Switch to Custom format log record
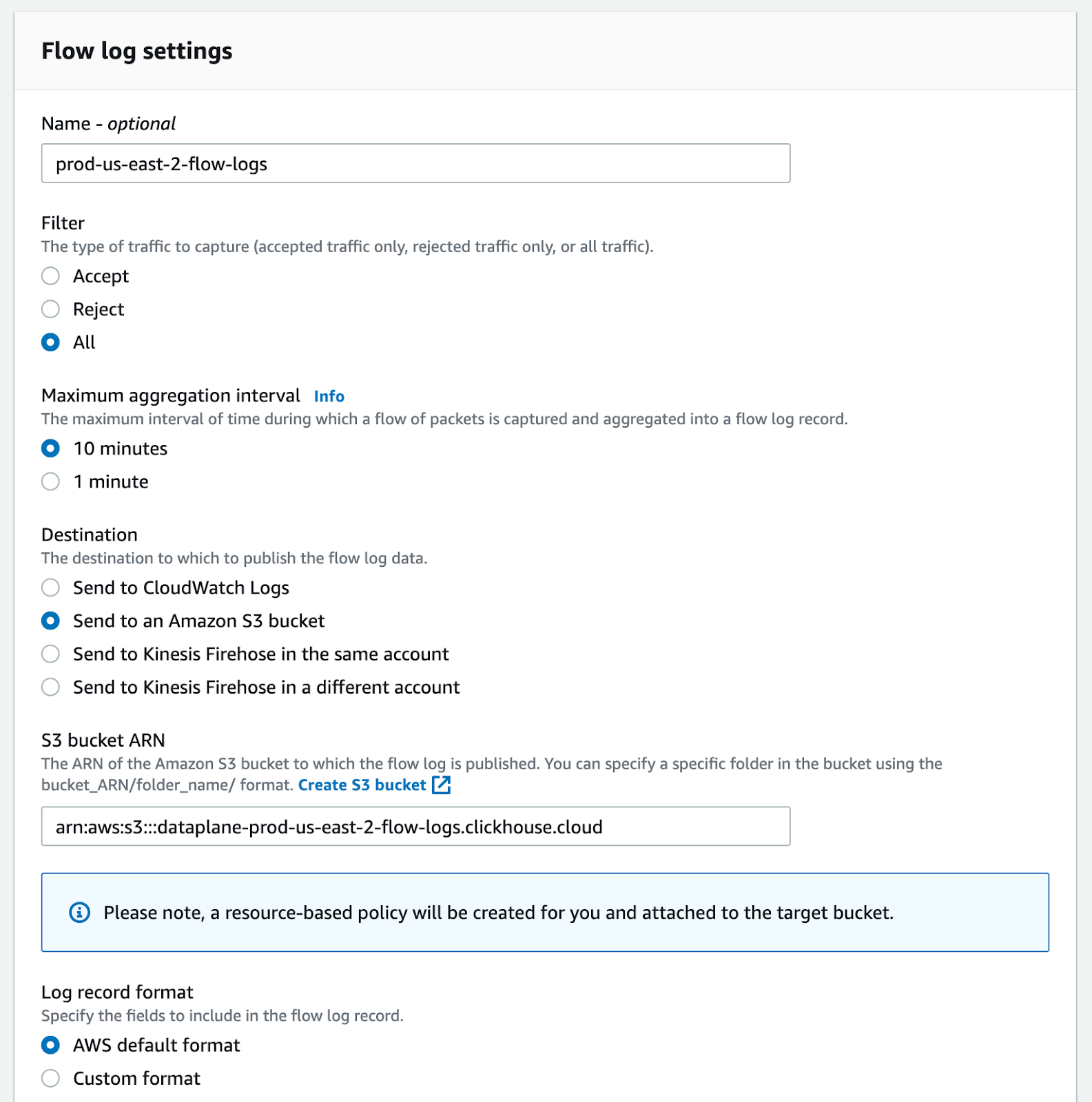Screen dimensions: 1092x1102 [50, 1078]
